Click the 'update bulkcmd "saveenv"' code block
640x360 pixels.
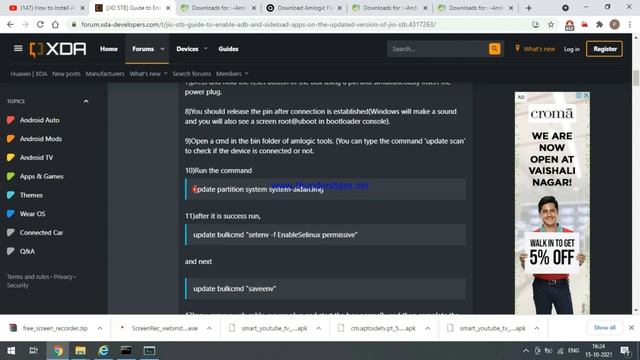pos(325,289)
